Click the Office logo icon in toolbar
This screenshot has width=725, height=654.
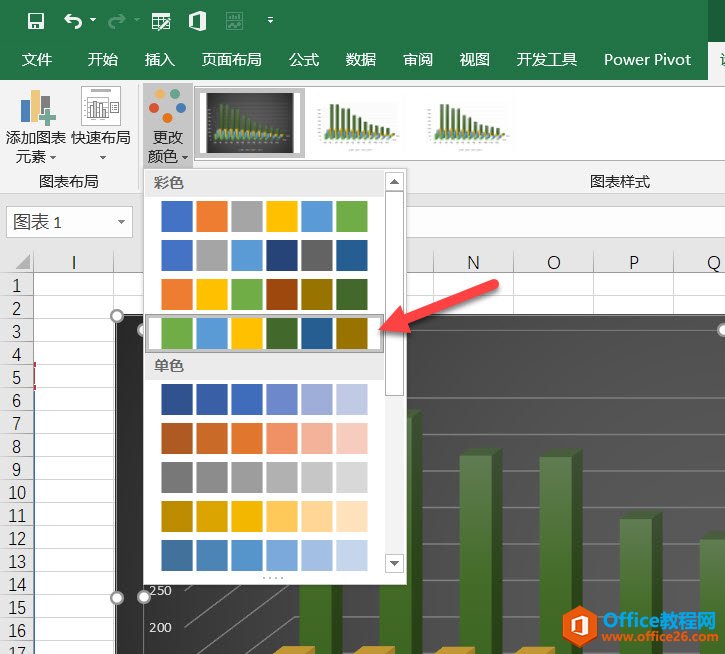tap(197, 20)
